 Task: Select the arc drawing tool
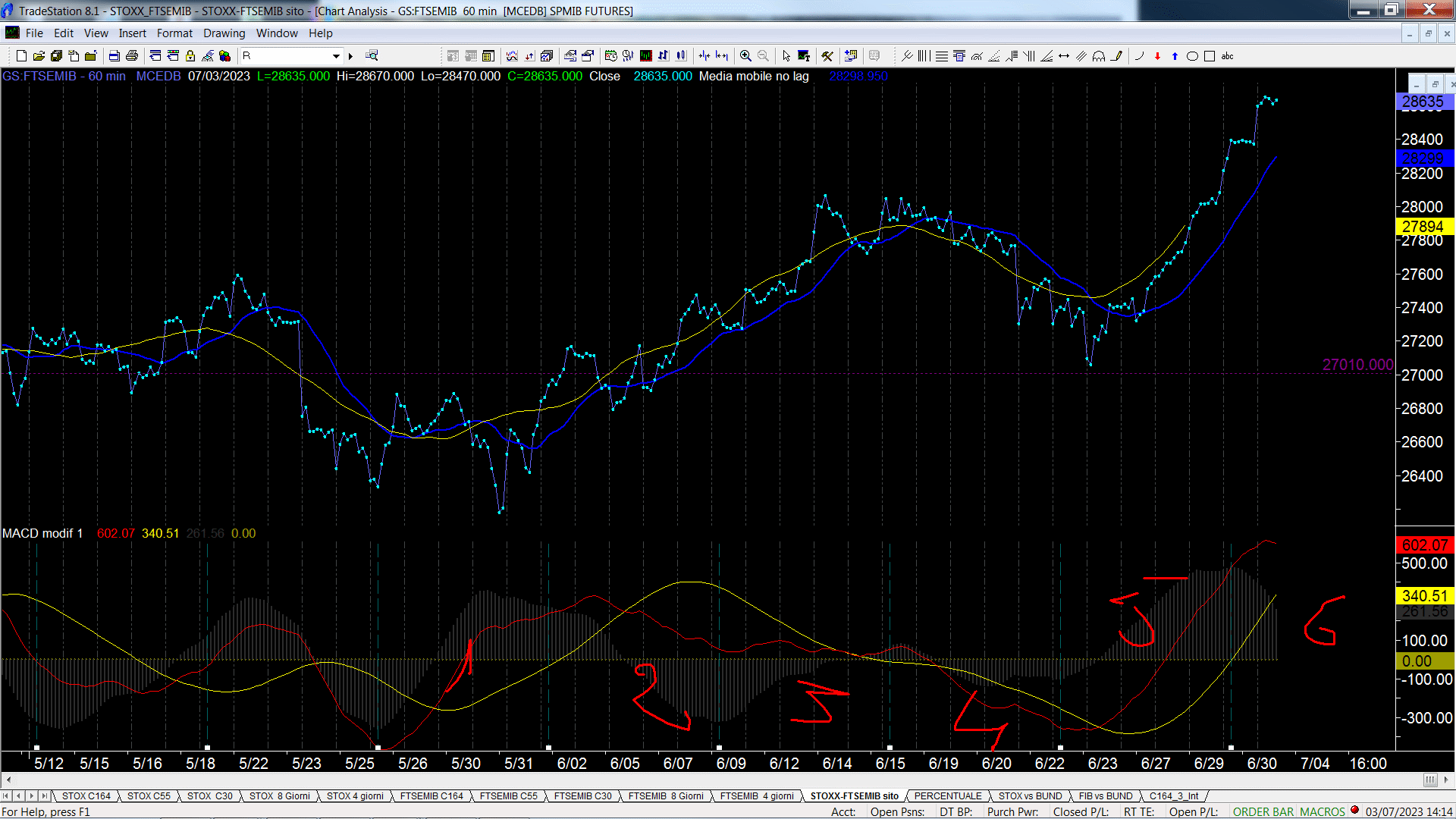tap(1139, 56)
